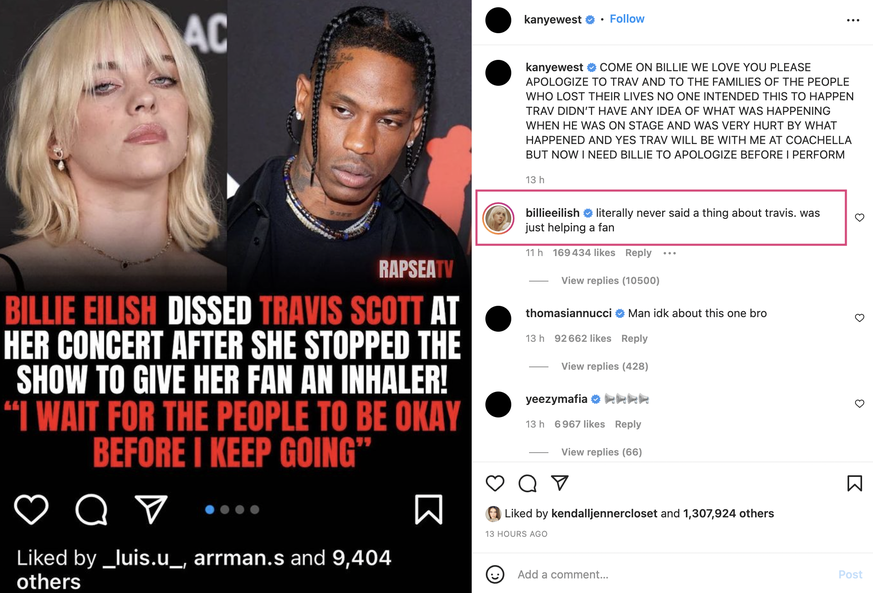Save post with the bookmark icon
873x593 pixels.
click(x=854, y=483)
